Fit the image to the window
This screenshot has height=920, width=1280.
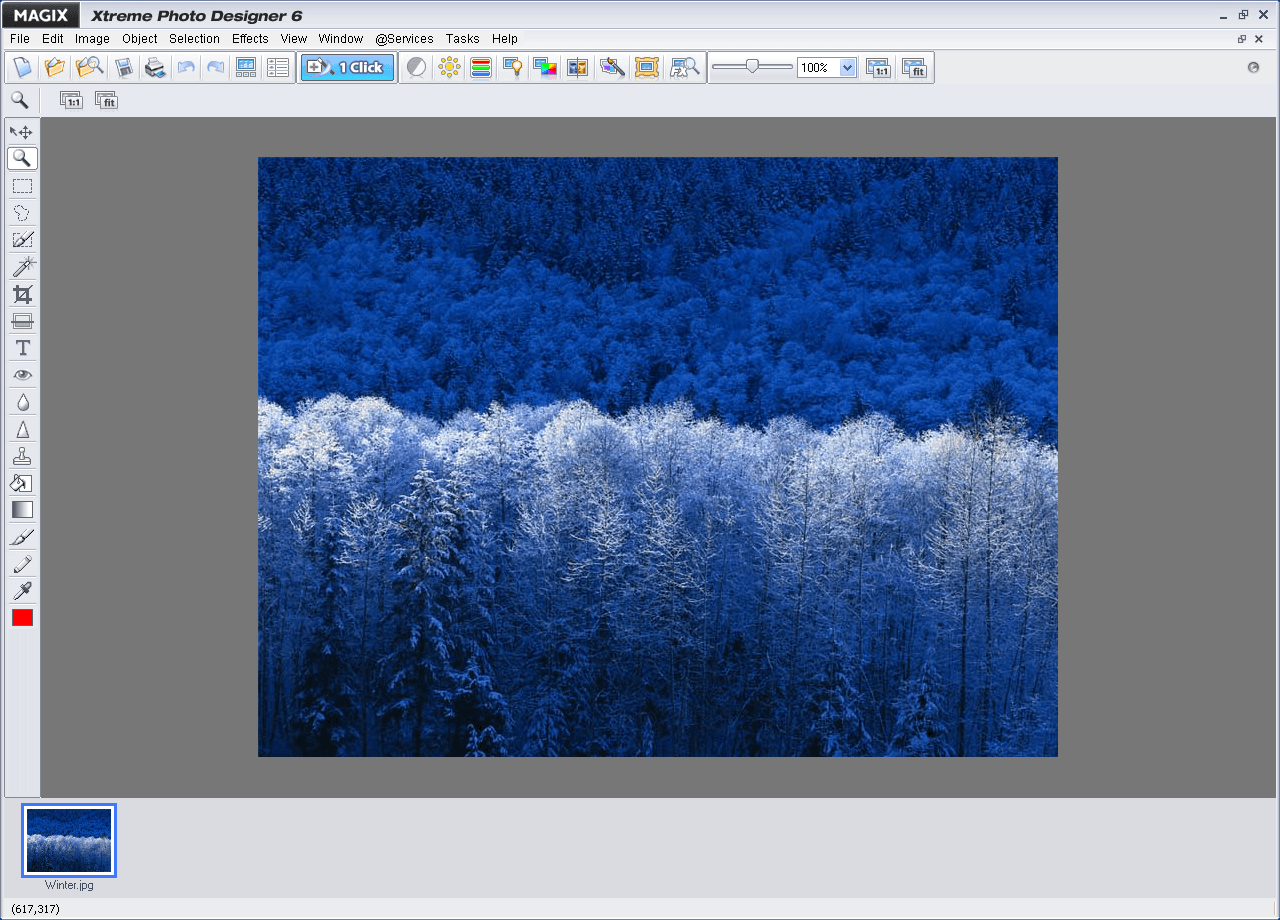coord(914,67)
